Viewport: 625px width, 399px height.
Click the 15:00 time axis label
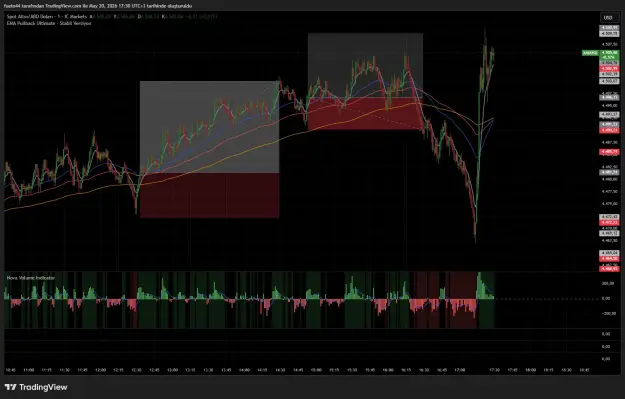click(x=316, y=370)
